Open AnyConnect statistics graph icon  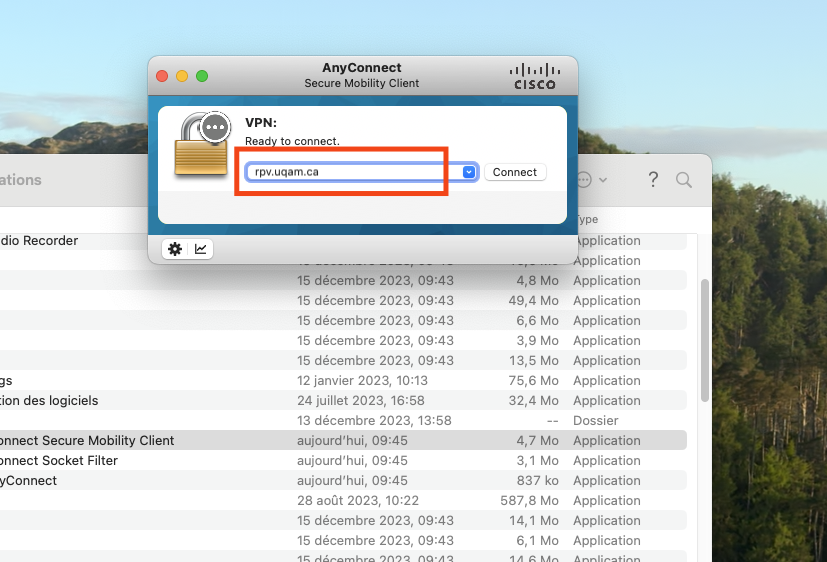coord(200,249)
